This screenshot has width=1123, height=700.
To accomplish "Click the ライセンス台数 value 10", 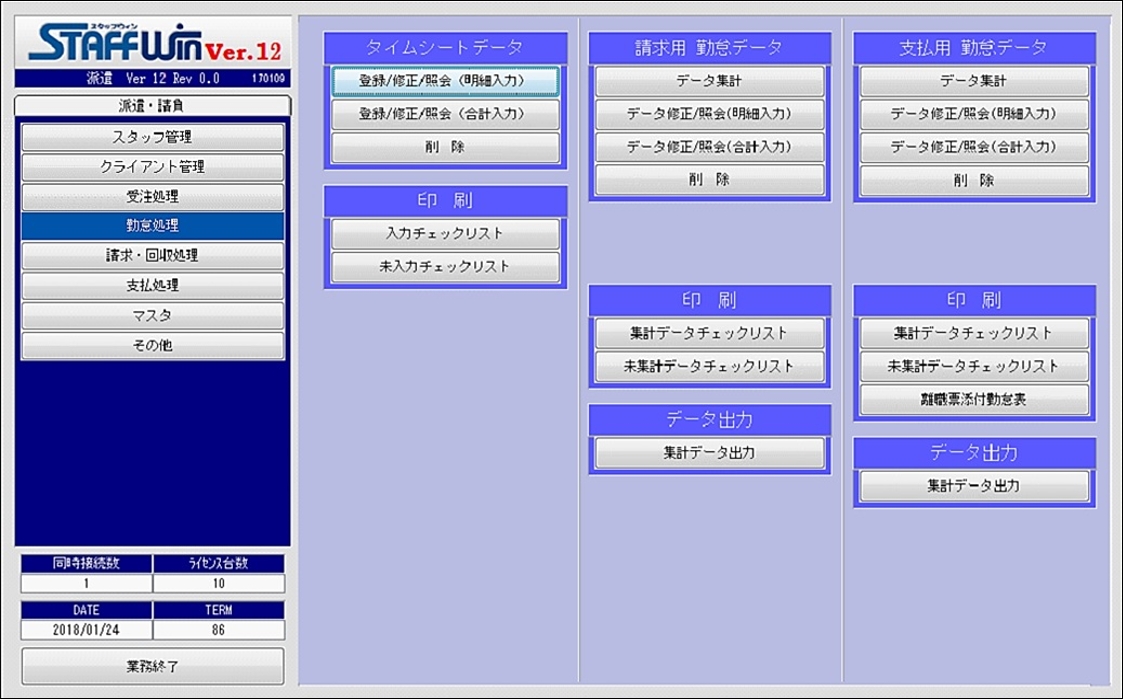I will [218, 583].
